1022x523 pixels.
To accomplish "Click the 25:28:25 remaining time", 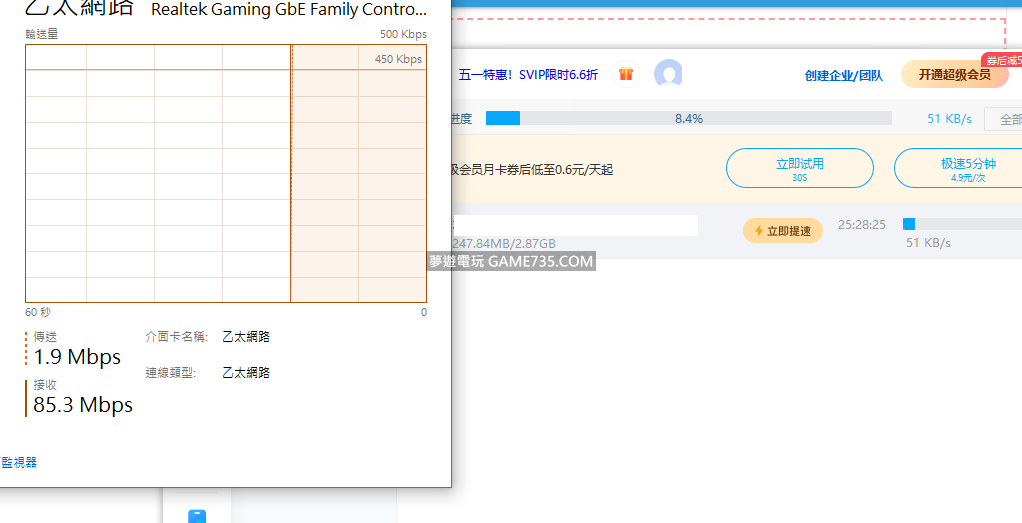I will [862, 225].
